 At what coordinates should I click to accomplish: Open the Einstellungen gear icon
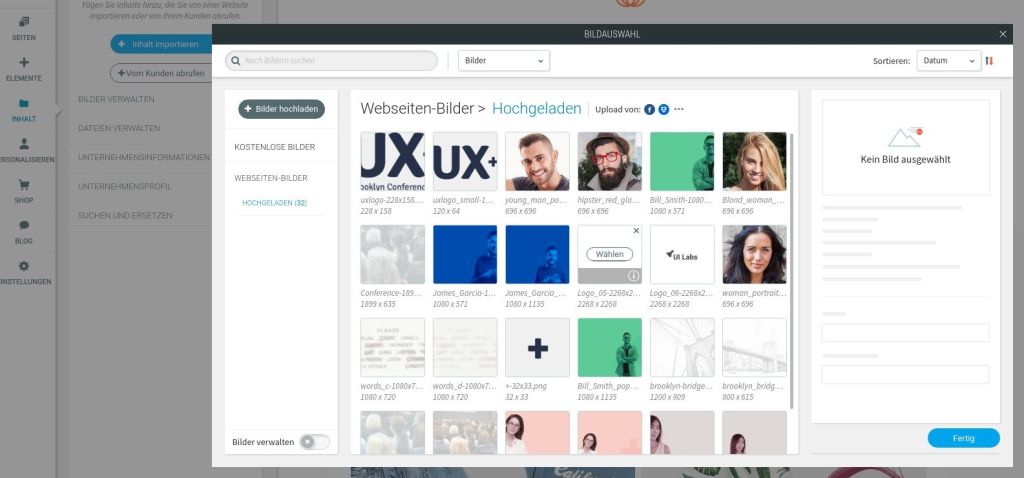point(24,266)
